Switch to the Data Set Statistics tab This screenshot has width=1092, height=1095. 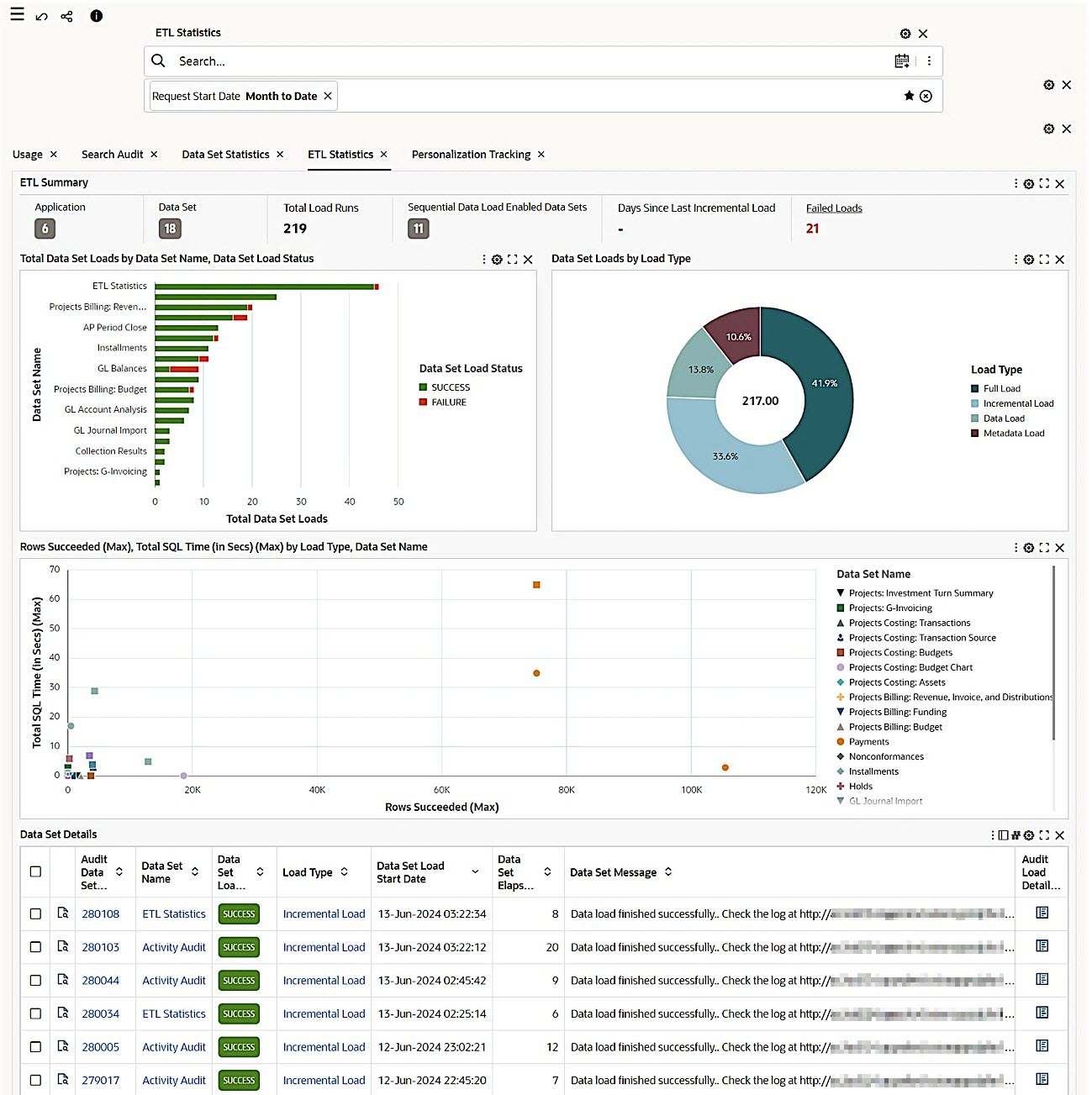(225, 155)
